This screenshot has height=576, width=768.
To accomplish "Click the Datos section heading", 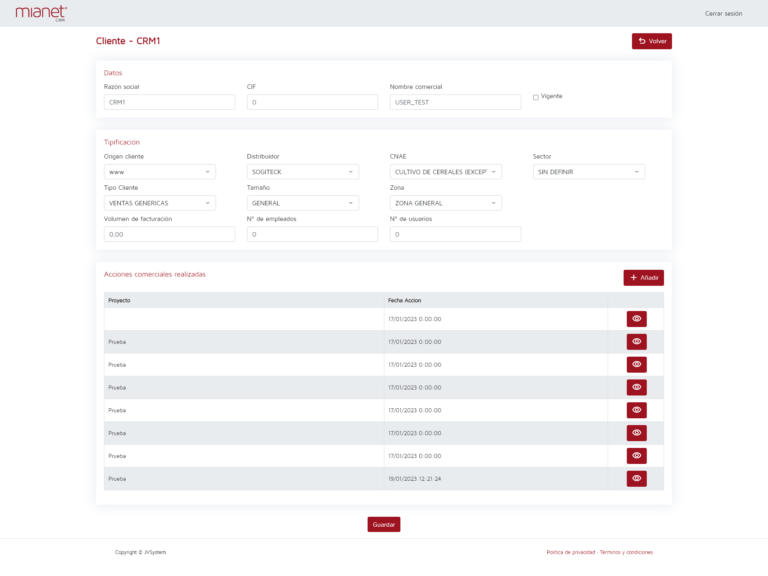I will [x=113, y=73].
